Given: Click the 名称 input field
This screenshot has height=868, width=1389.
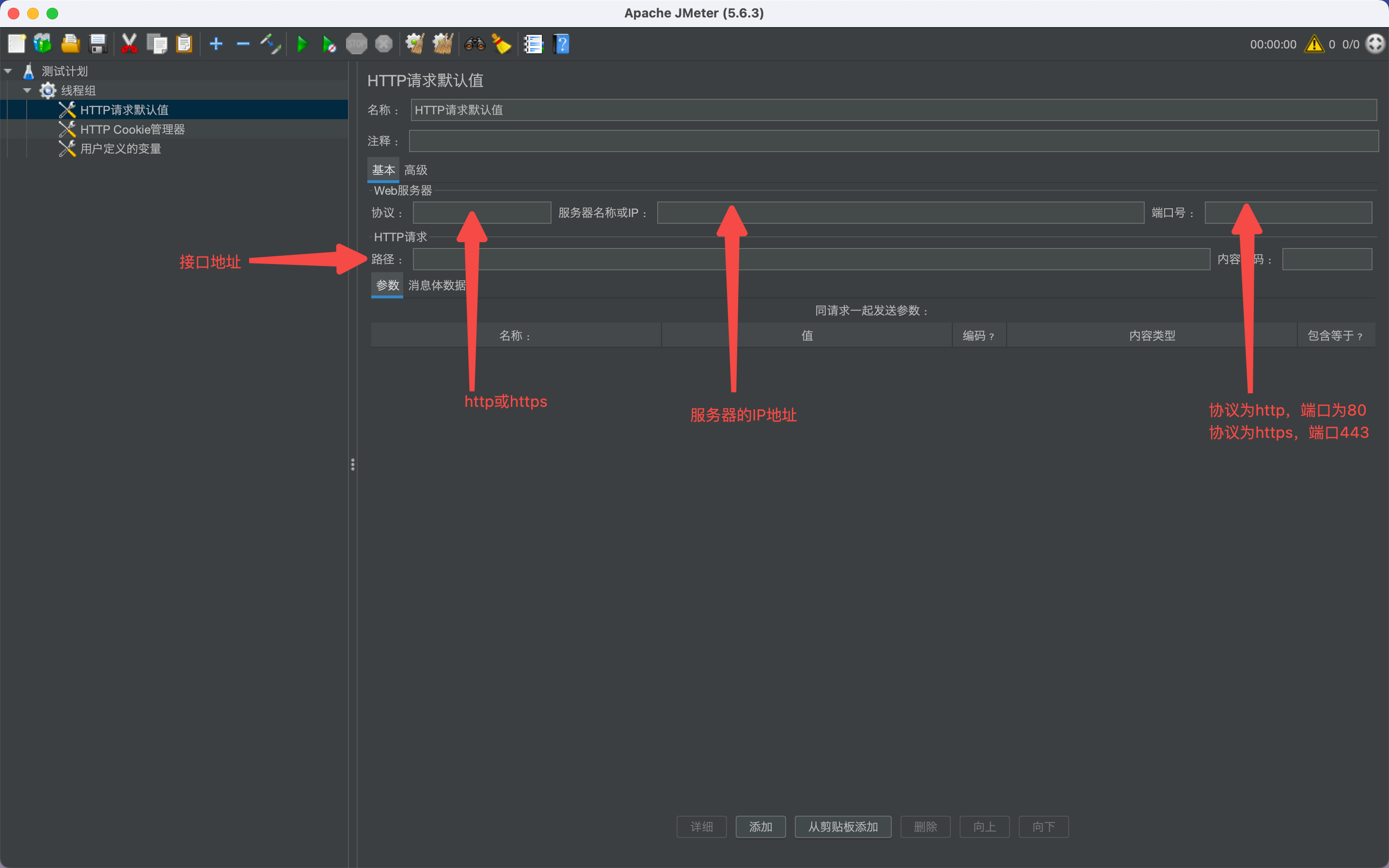Looking at the screenshot, I should coord(893,109).
